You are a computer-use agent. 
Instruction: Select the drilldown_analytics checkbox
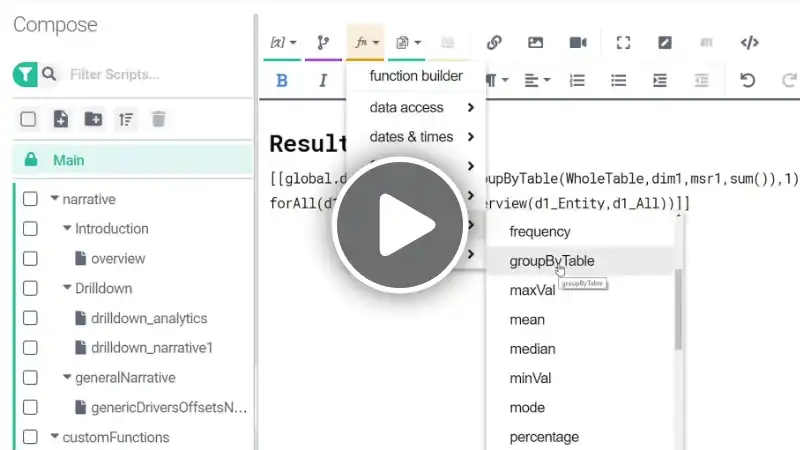tap(30, 318)
